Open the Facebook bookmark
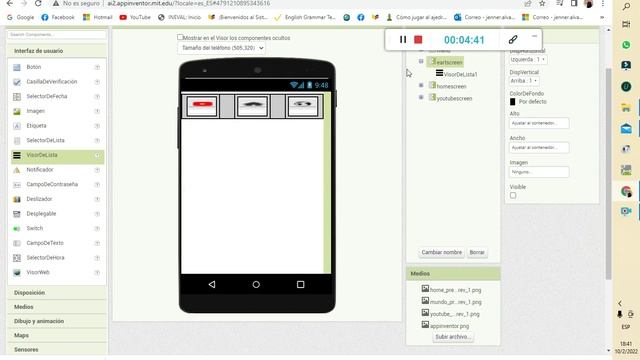The image size is (640, 360). coord(58,17)
